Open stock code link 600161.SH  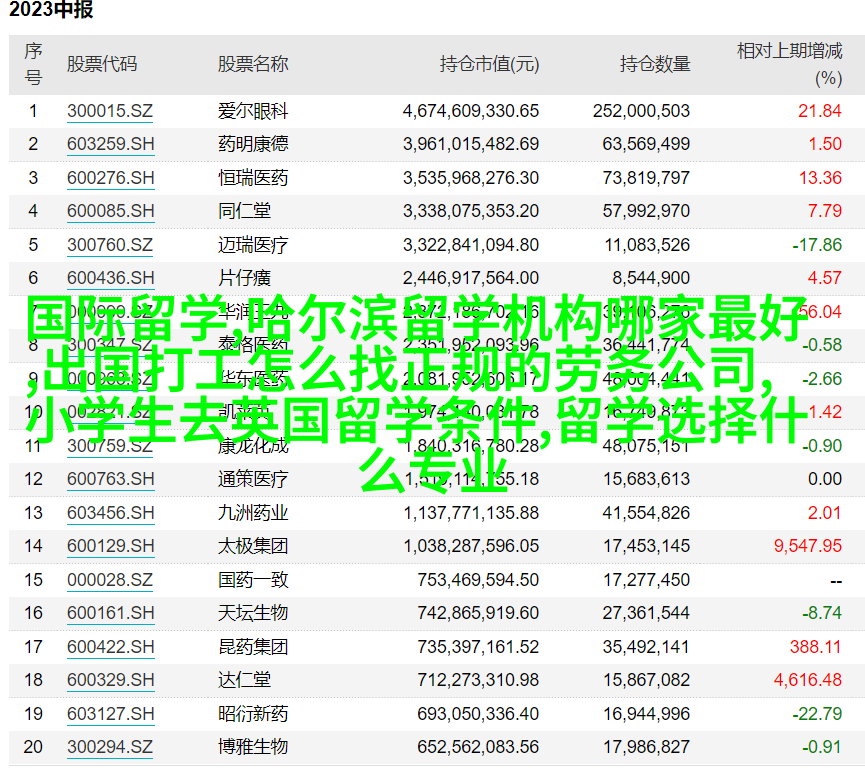point(110,613)
